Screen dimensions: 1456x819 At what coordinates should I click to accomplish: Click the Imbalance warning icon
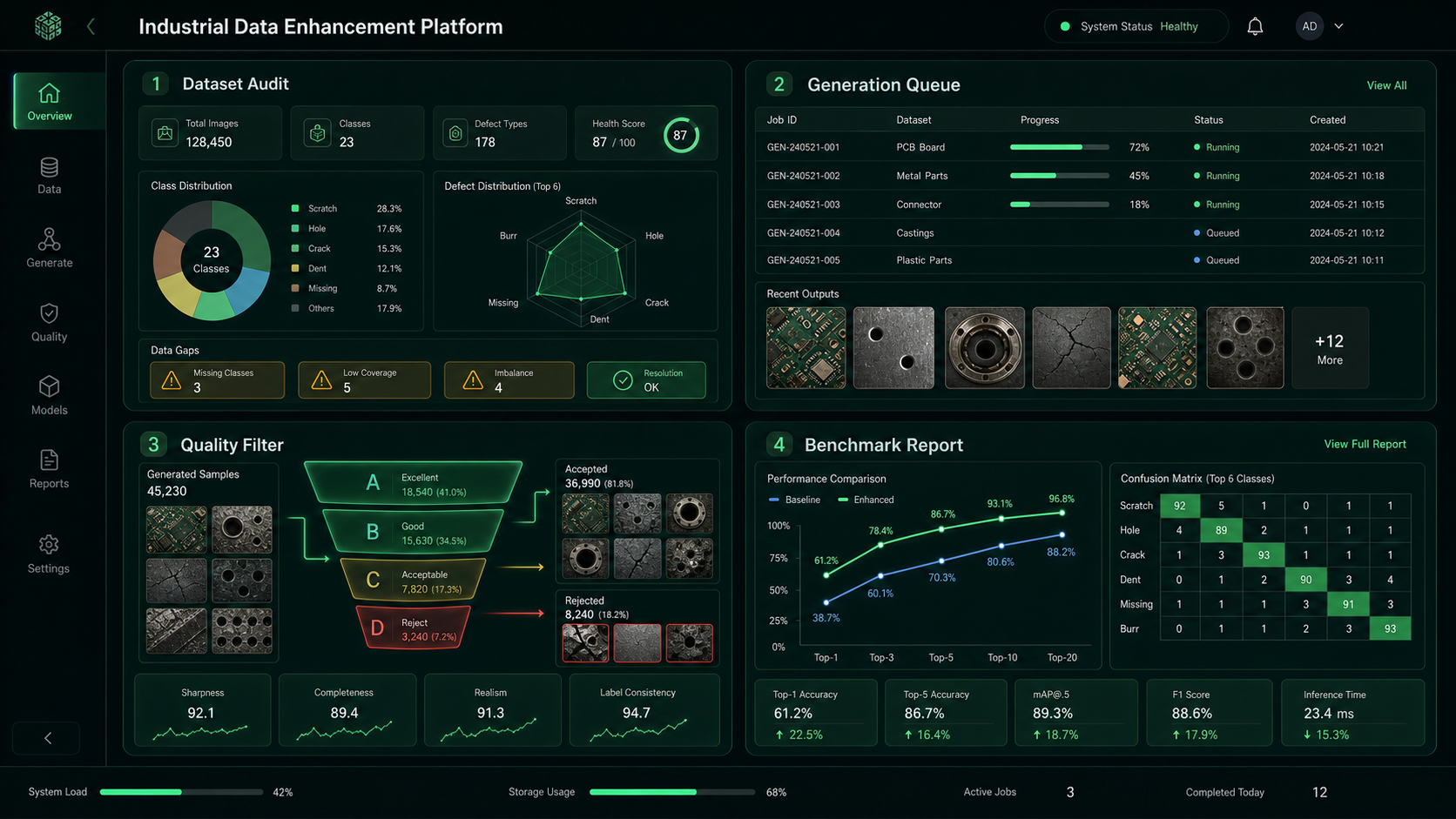point(473,380)
